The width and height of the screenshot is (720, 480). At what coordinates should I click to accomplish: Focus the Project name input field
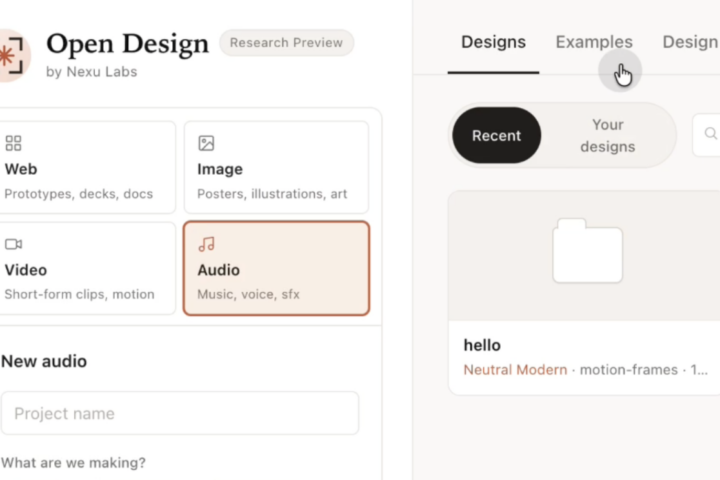pos(180,413)
